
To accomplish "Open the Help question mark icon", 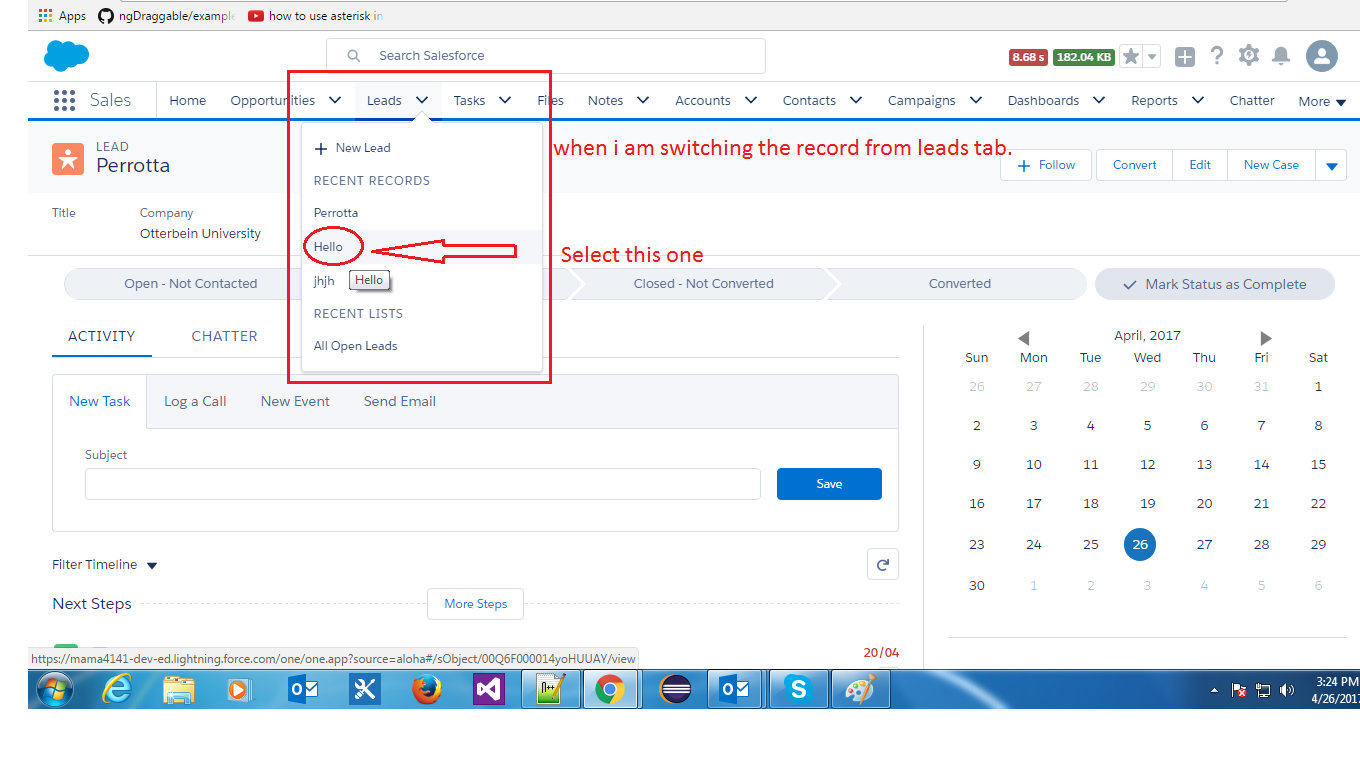I will (x=1217, y=56).
